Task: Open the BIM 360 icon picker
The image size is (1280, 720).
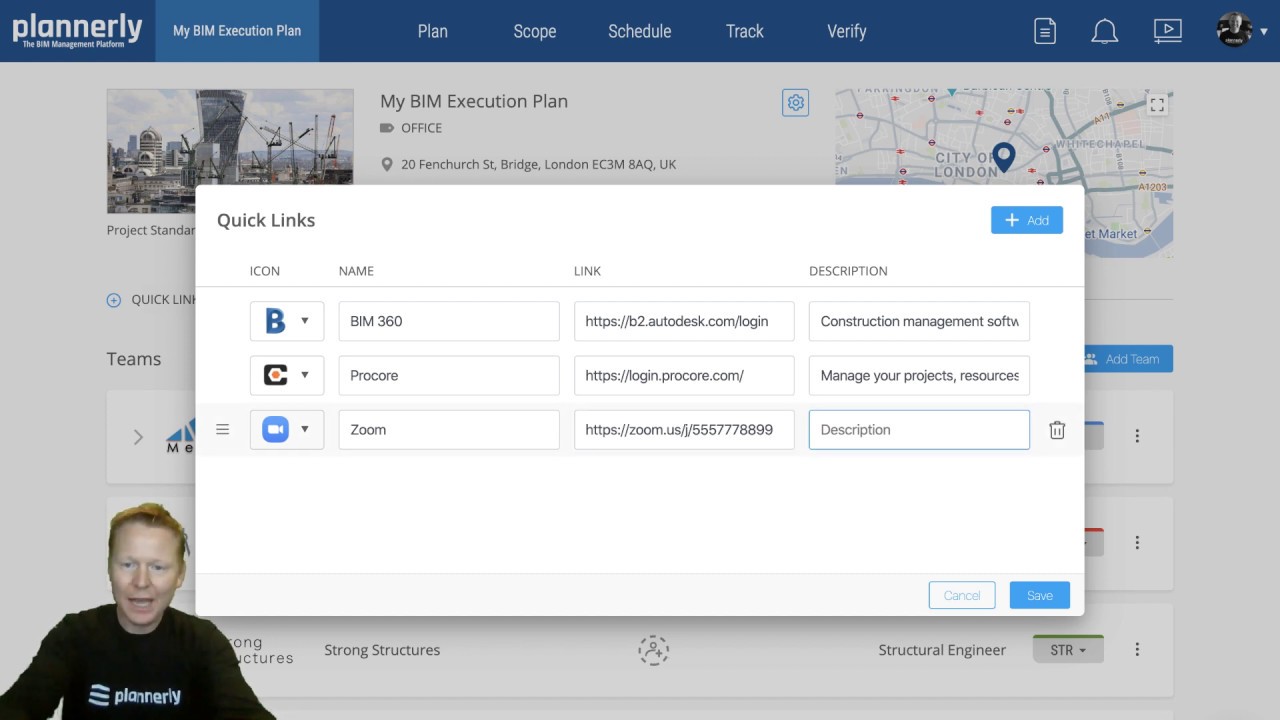Action: pyautogui.click(x=287, y=321)
